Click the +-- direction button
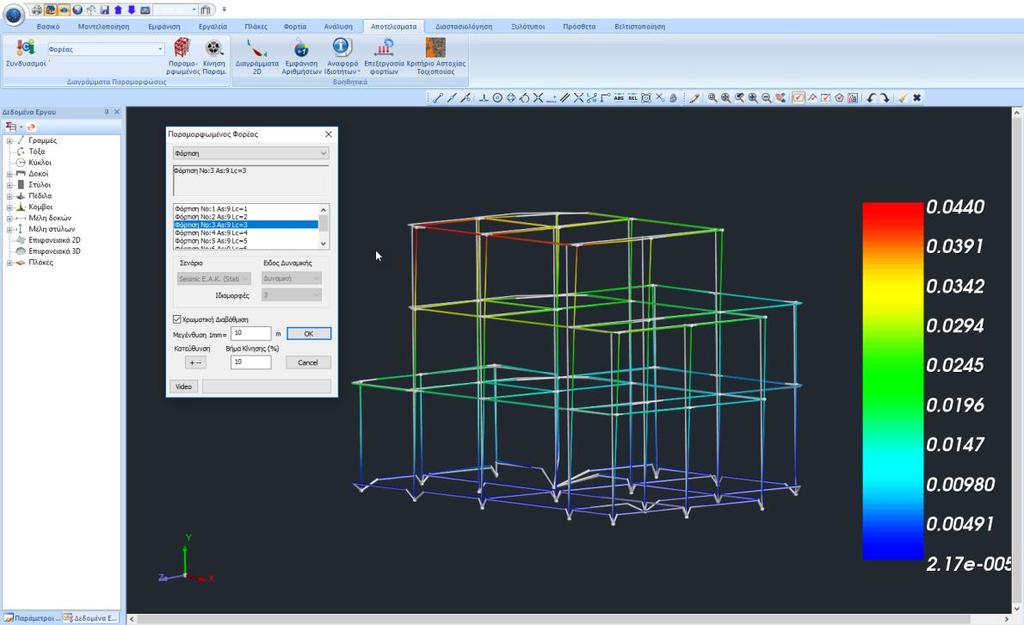Screen dimensions: 1024x625 (195, 362)
